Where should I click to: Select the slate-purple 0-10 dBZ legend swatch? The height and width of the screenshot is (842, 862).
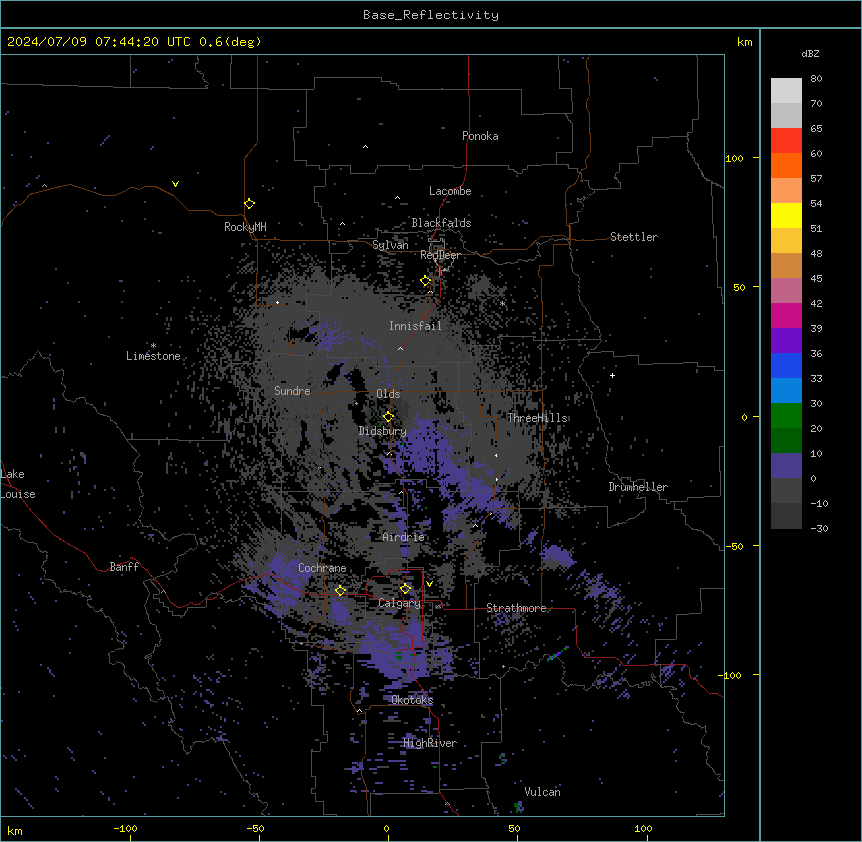point(786,466)
